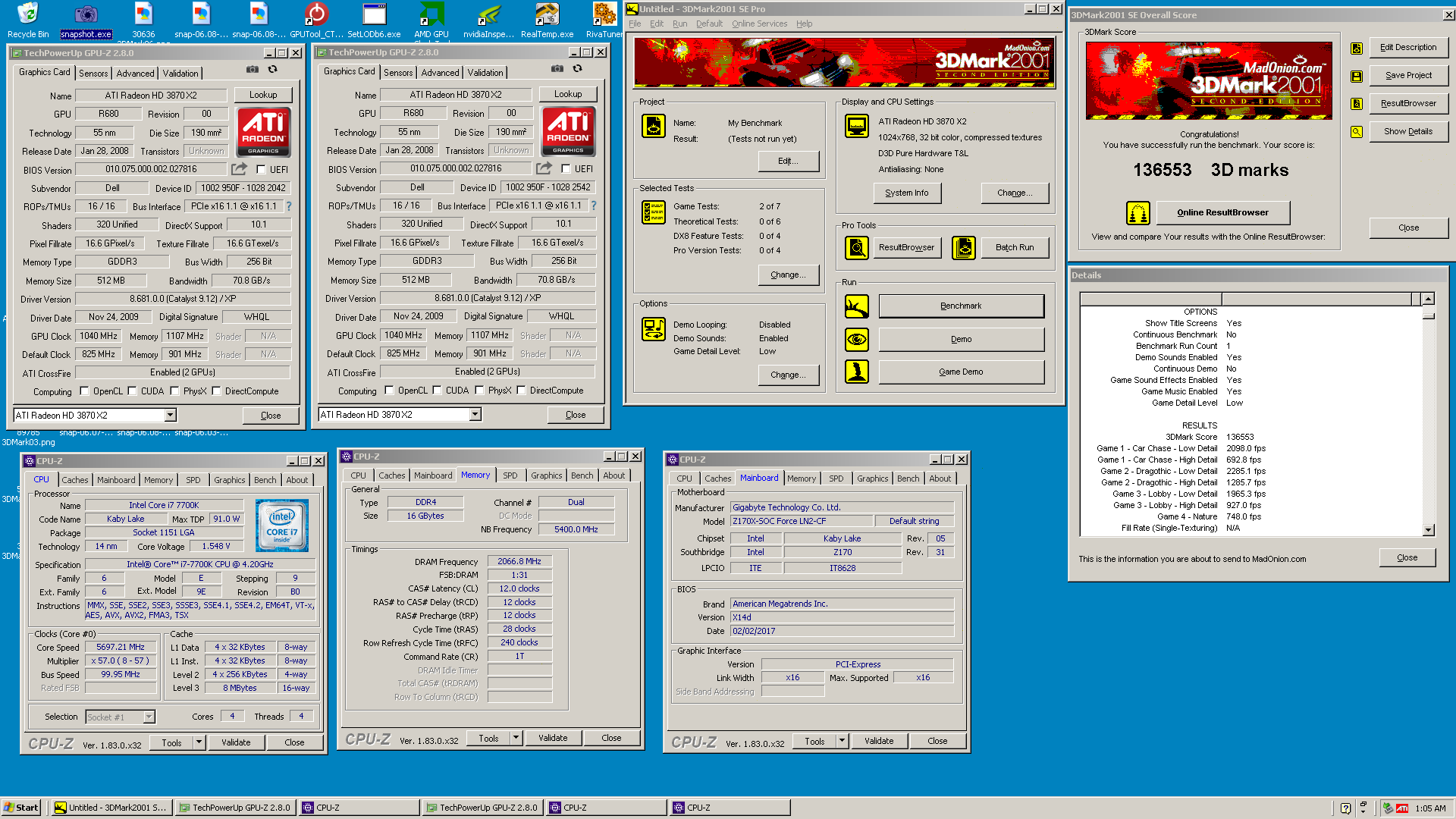Viewport: 1456px width, 819px height.
Task: Click refresh icon in right GPU-Z window
Action: tap(577, 69)
